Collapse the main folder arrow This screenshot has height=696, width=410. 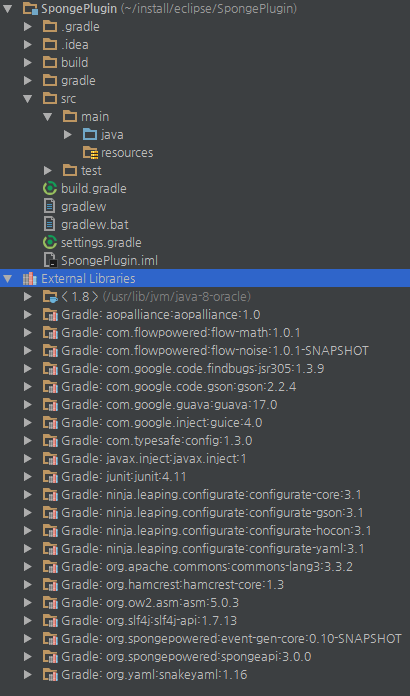[47, 117]
